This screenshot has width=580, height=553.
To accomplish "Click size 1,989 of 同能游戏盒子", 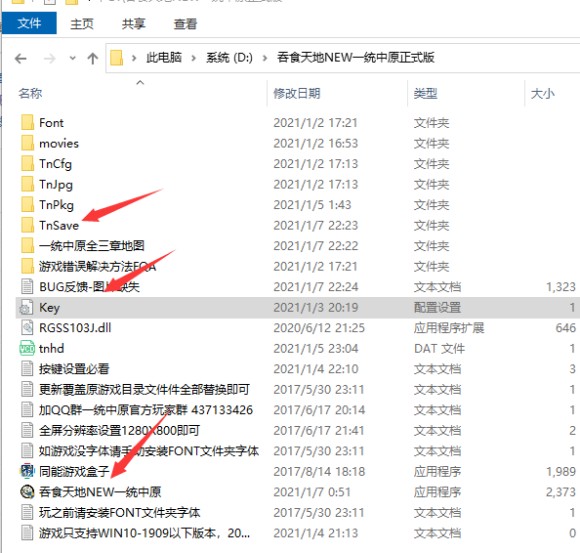I will click(561, 471).
